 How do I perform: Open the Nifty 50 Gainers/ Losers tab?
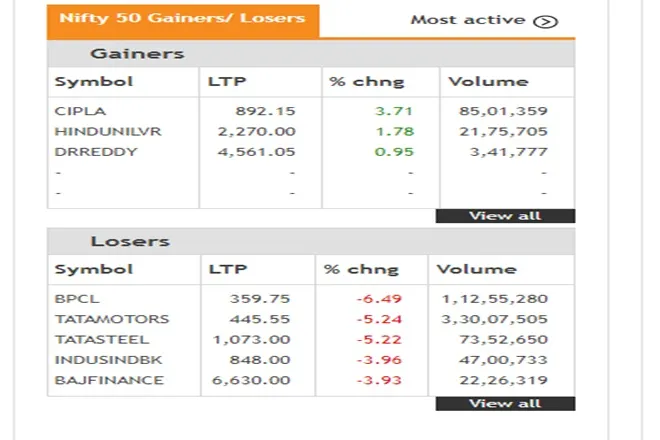click(x=183, y=21)
